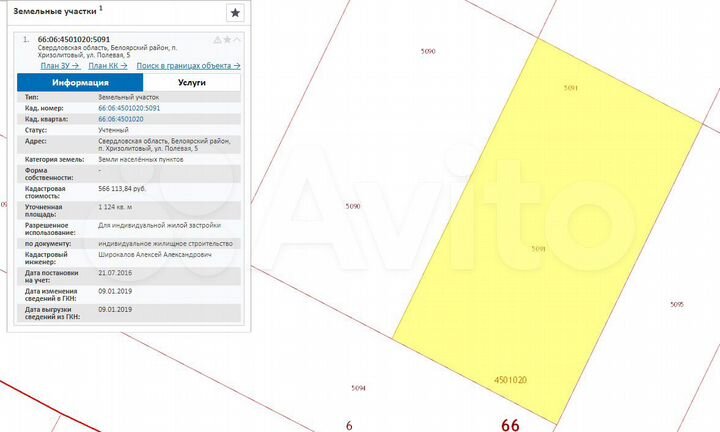Click the small star icon on result item

click(227, 39)
